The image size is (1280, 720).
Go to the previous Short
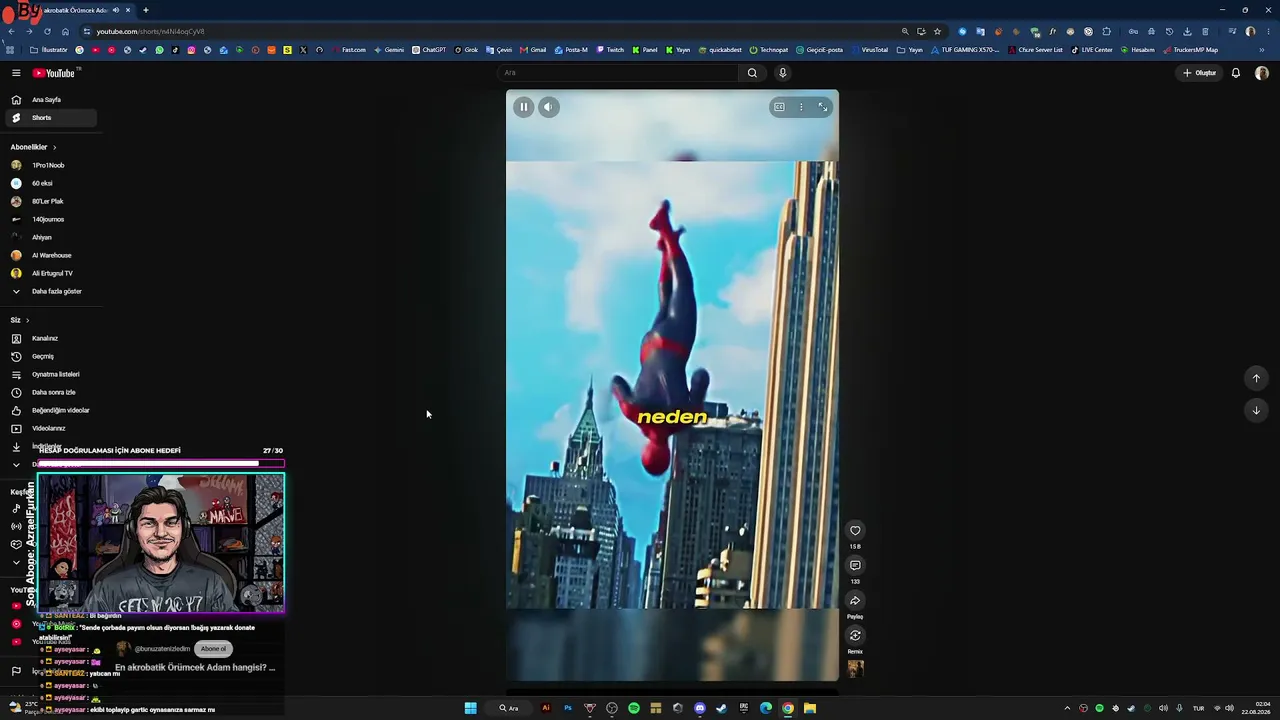1256,378
